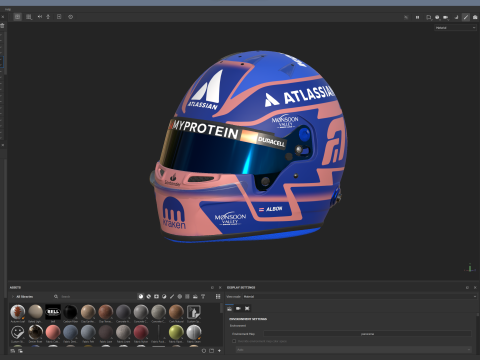Expand the All libraries tree

13,296
